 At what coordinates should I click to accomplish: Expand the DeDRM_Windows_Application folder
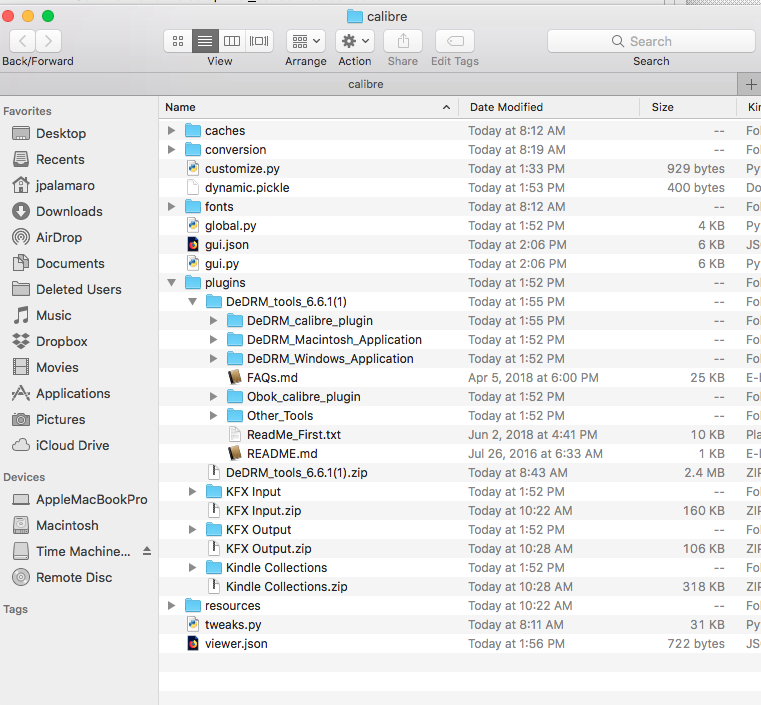click(x=213, y=359)
